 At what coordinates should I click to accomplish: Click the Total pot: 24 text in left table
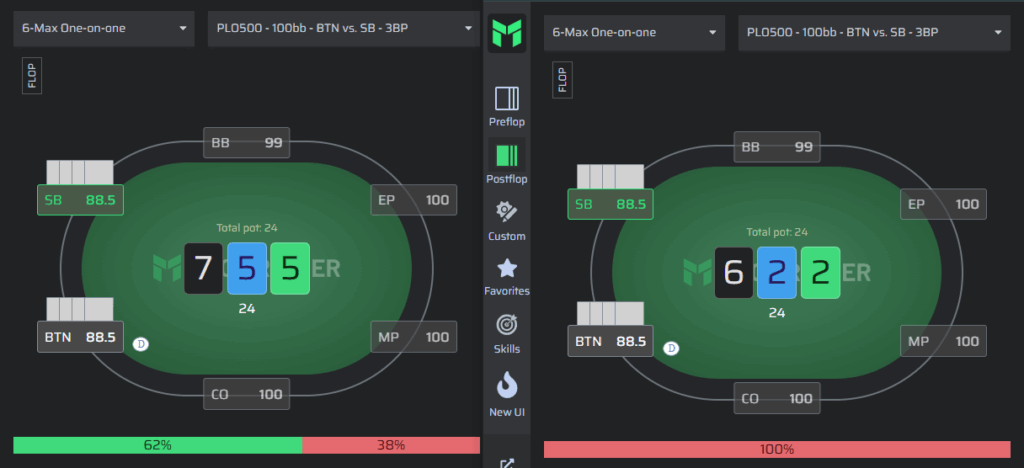tap(247, 228)
